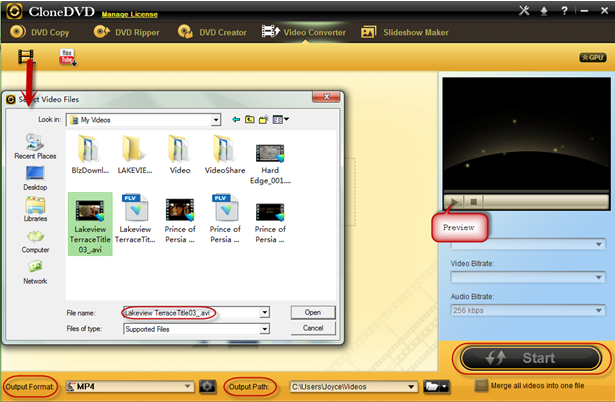Go to Desktop in places bar
This screenshot has width=615, height=402.
tap(35, 178)
